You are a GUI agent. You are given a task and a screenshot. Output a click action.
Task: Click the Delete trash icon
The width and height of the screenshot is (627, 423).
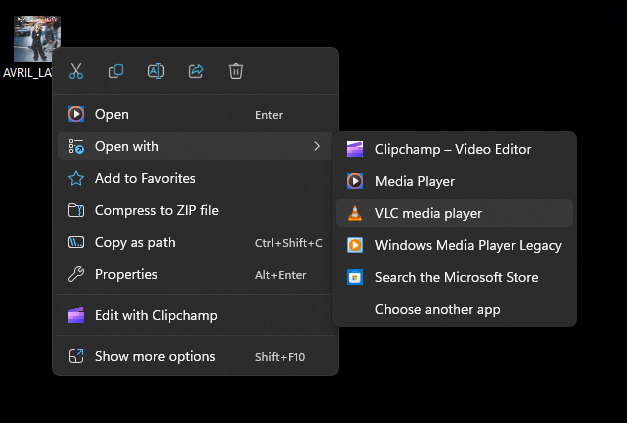click(x=236, y=71)
